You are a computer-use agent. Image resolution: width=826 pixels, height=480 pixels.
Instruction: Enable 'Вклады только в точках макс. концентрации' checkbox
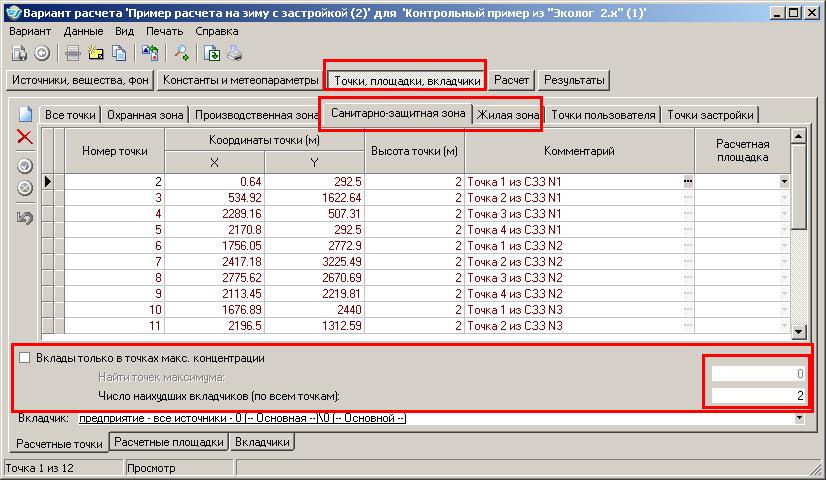(x=25, y=358)
